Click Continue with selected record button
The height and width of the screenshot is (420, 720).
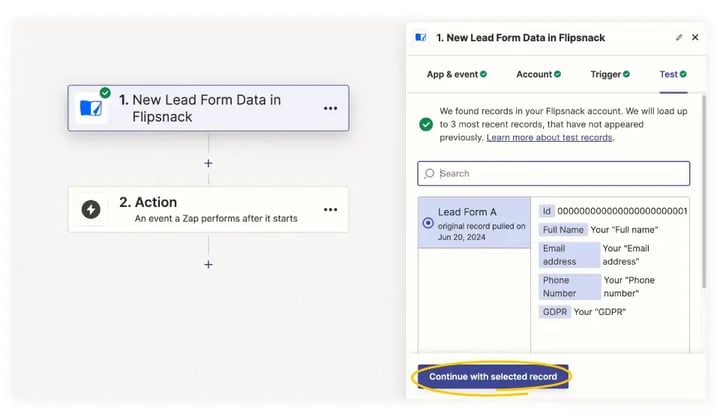[493, 376]
